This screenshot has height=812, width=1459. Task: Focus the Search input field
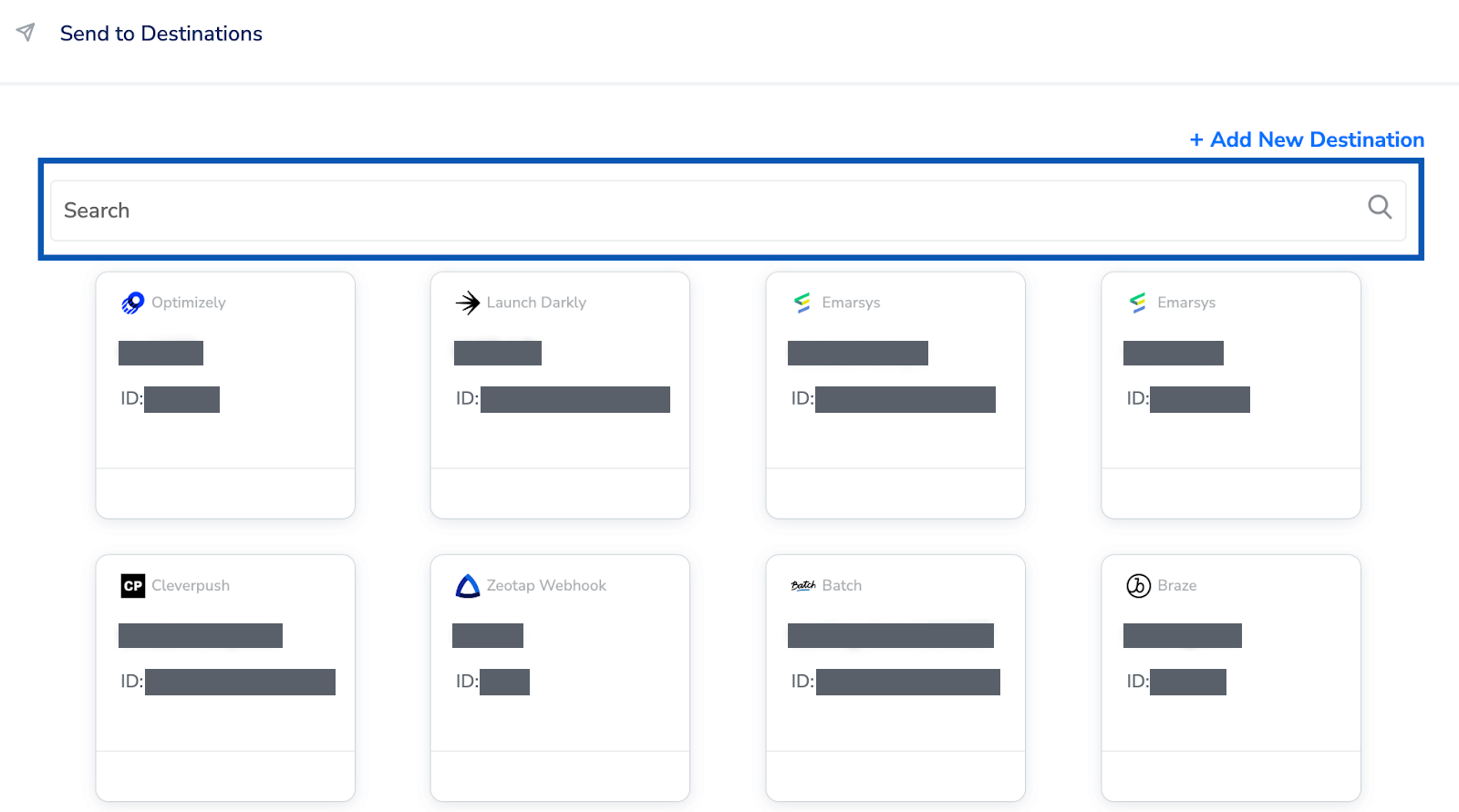[728, 211]
